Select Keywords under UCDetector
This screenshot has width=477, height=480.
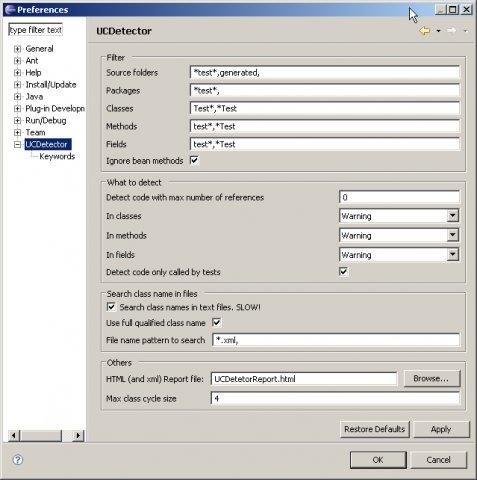point(57,156)
